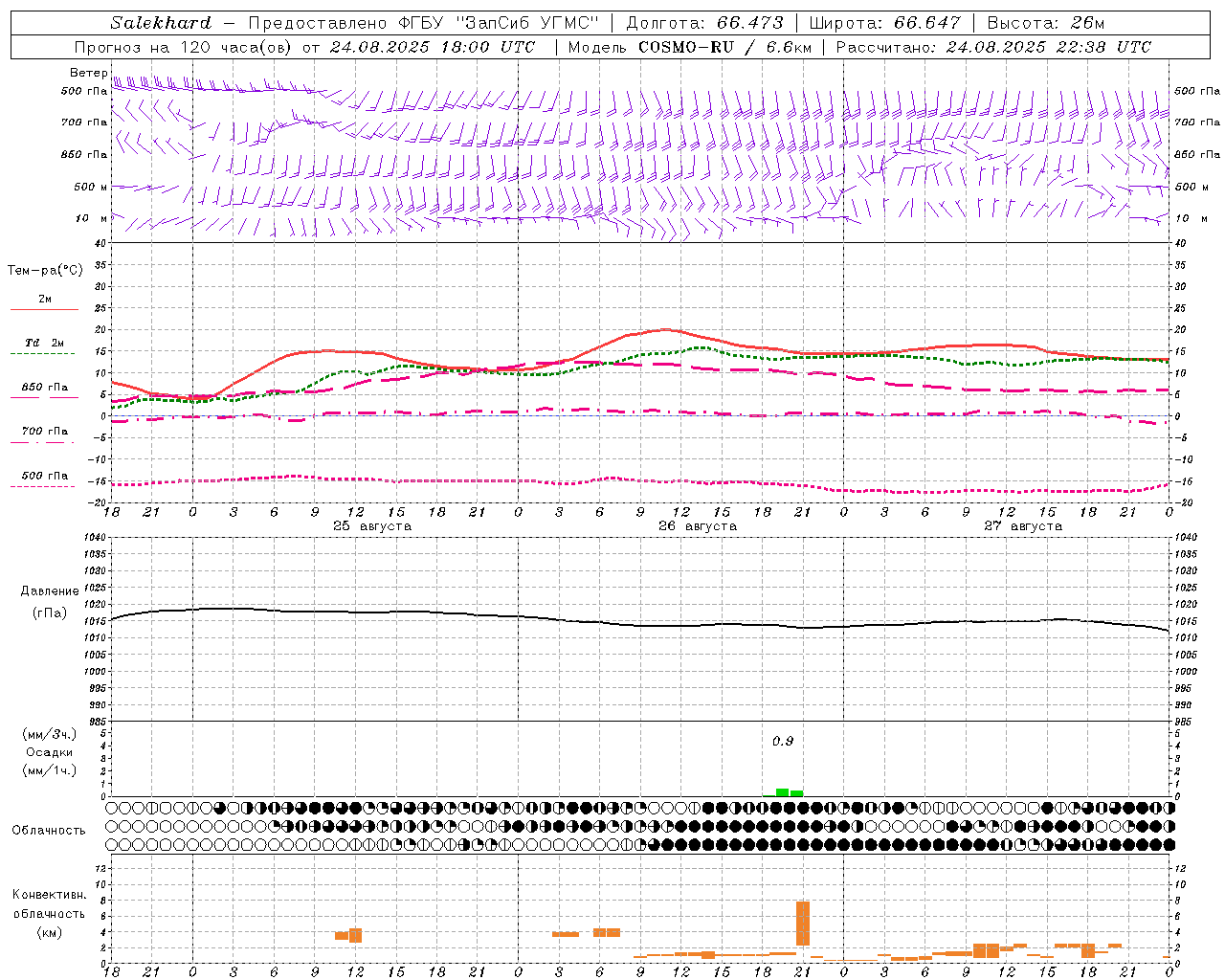Click the 500 гПа temperature legend dotted line
The width and height of the screenshot is (1225, 980).
[44, 486]
